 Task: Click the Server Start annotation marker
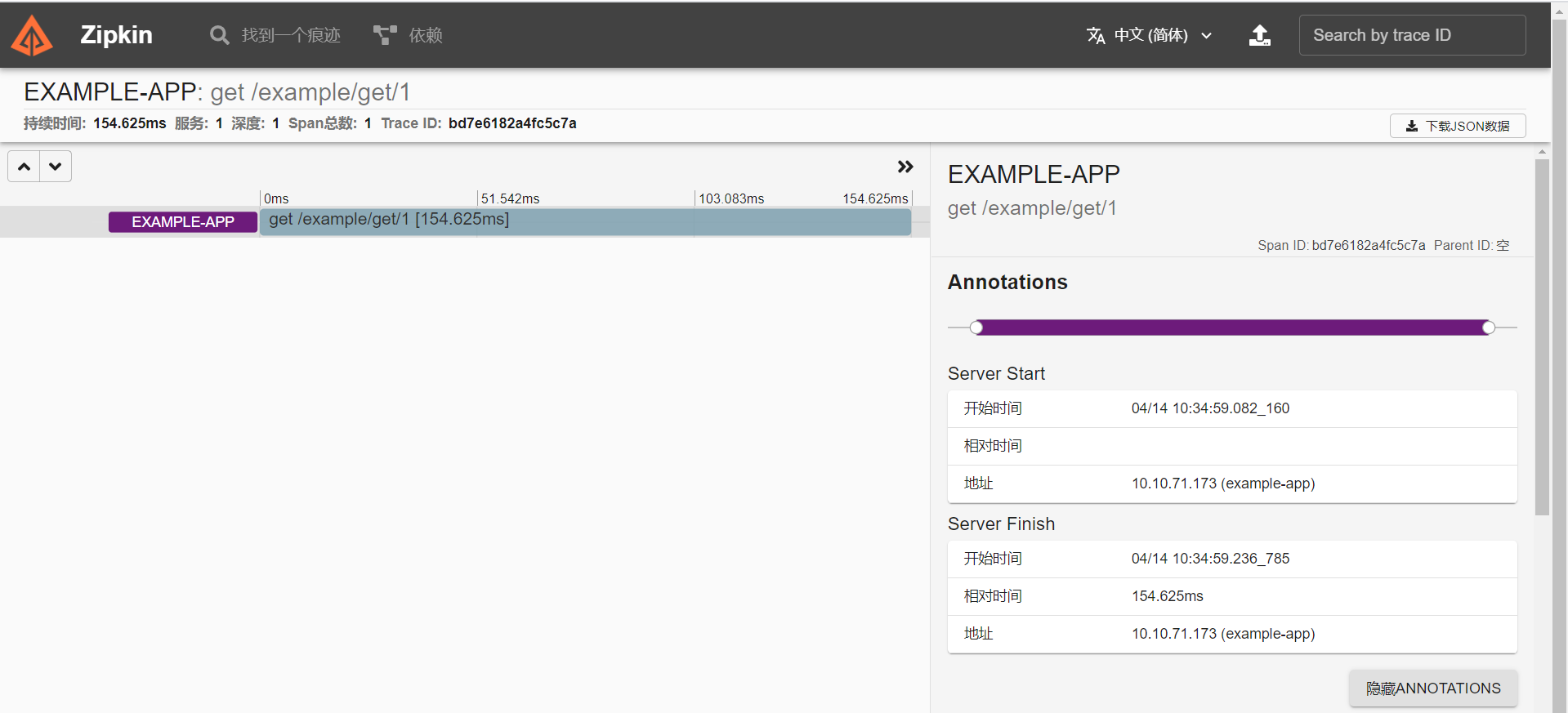coord(976,328)
